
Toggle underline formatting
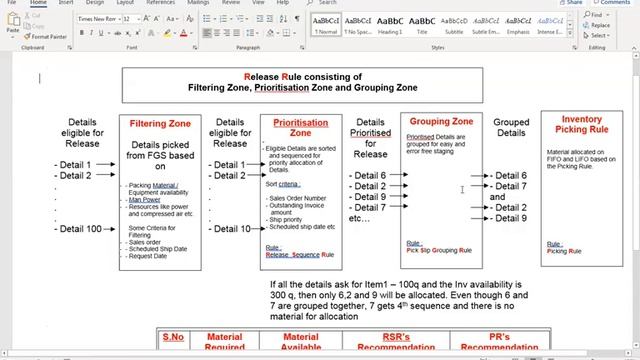[x=100, y=33]
